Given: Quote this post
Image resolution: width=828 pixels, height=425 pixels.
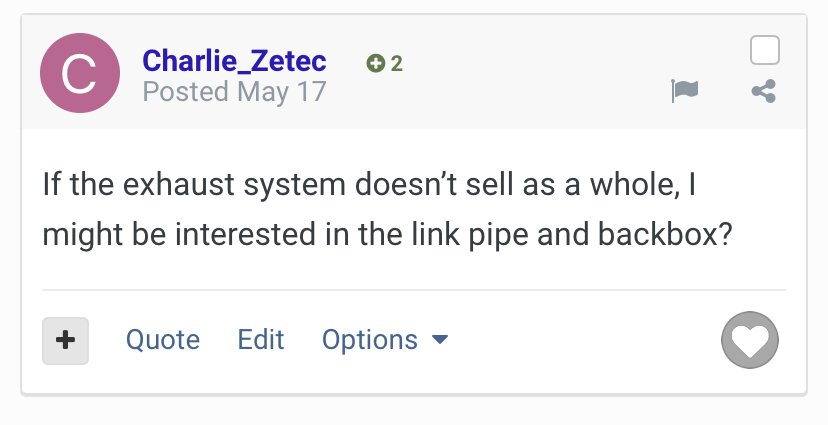Looking at the screenshot, I should (x=163, y=339).
